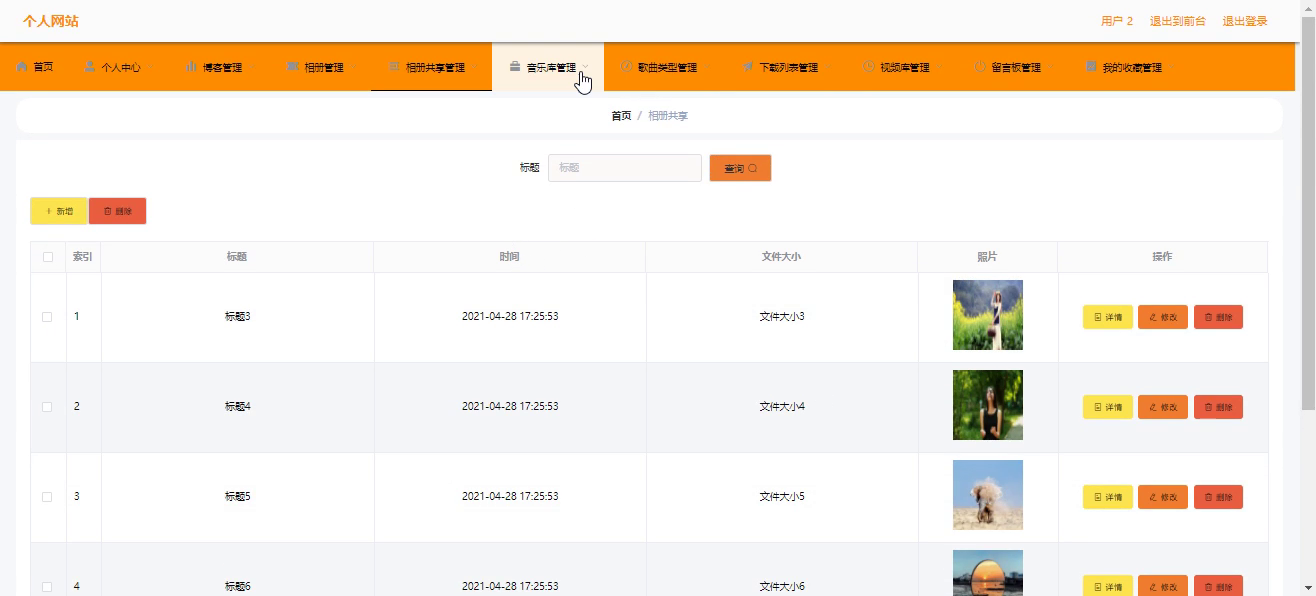Click the 首页 breadcrumb link
Image resolution: width=1316 pixels, height=596 pixels.
point(621,116)
